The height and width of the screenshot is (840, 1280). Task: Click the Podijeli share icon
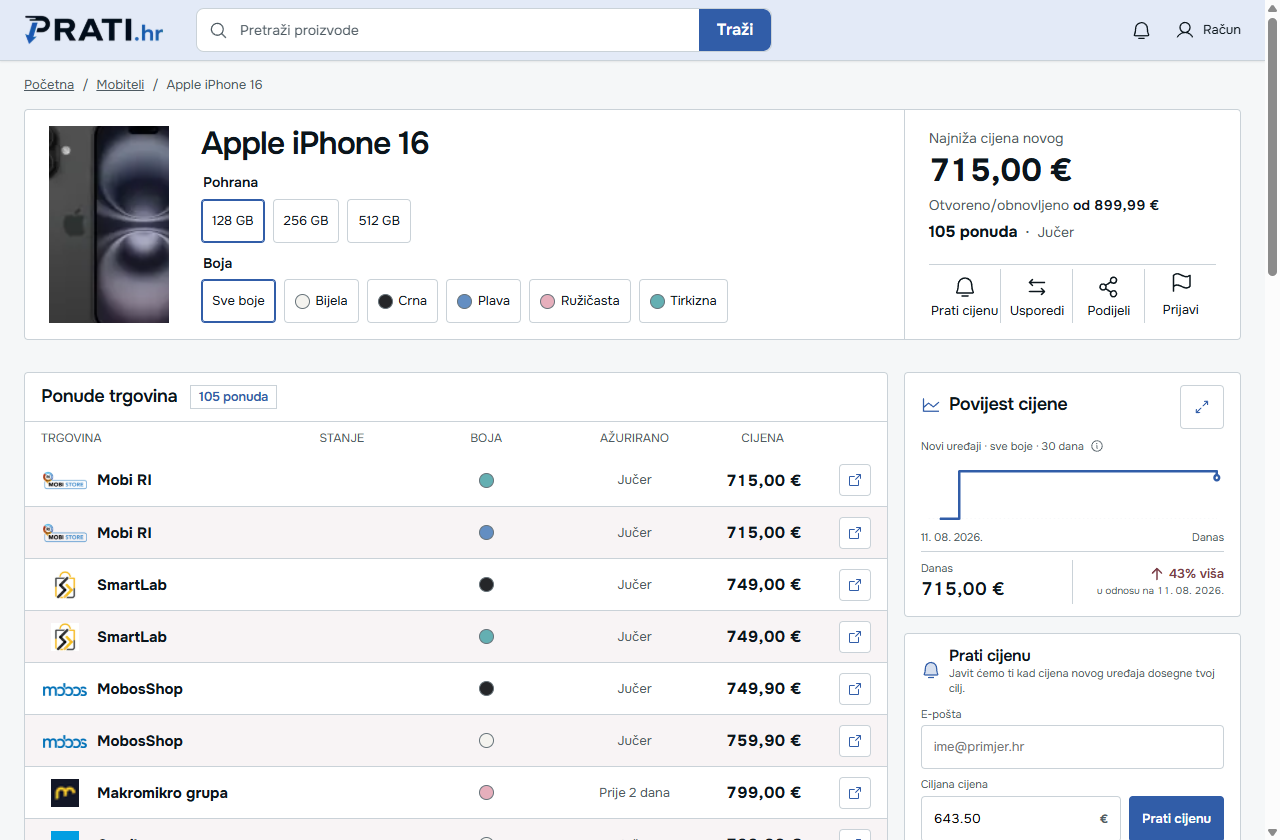click(x=1108, y=287)
